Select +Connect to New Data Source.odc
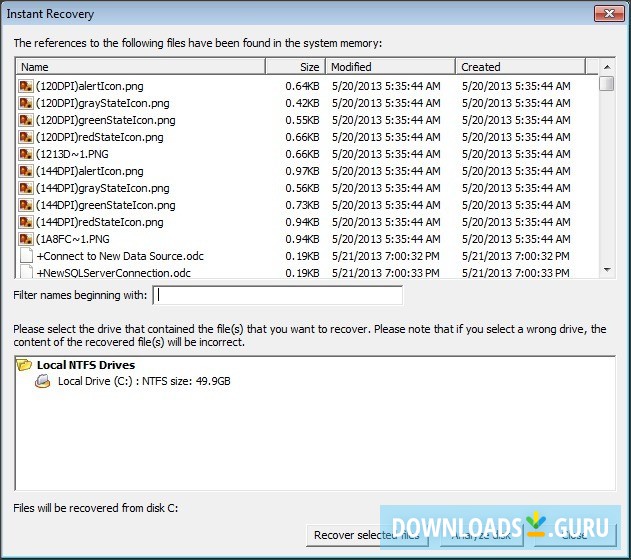 click(120, 256)
